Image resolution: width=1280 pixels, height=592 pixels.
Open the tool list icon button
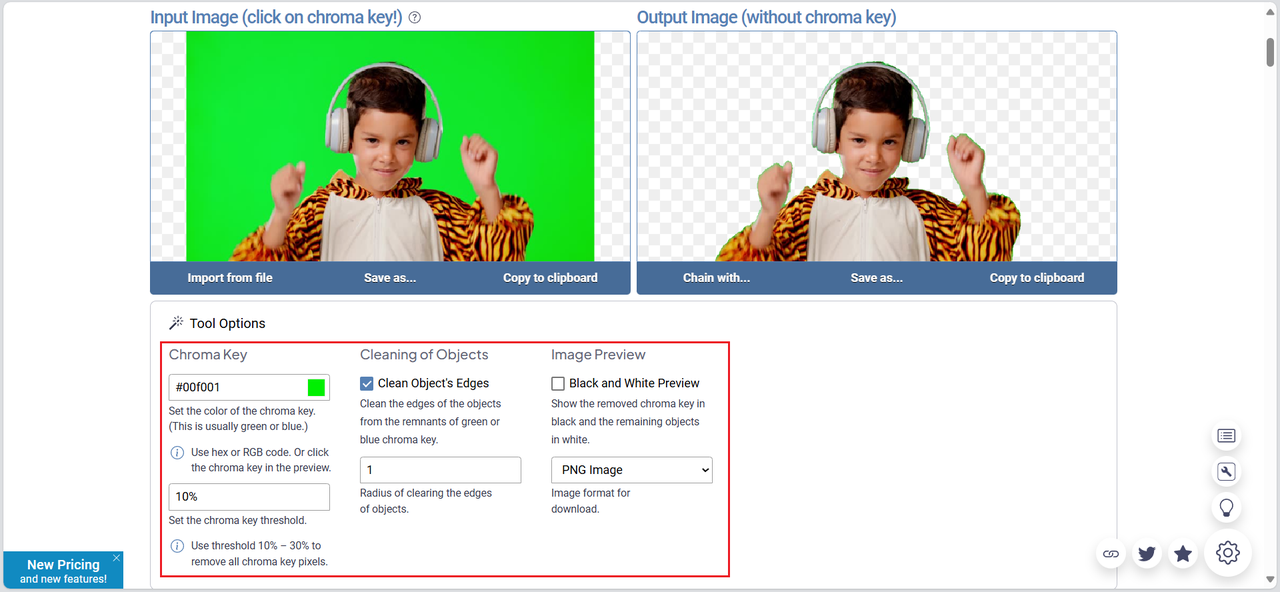click(1227, 436)
